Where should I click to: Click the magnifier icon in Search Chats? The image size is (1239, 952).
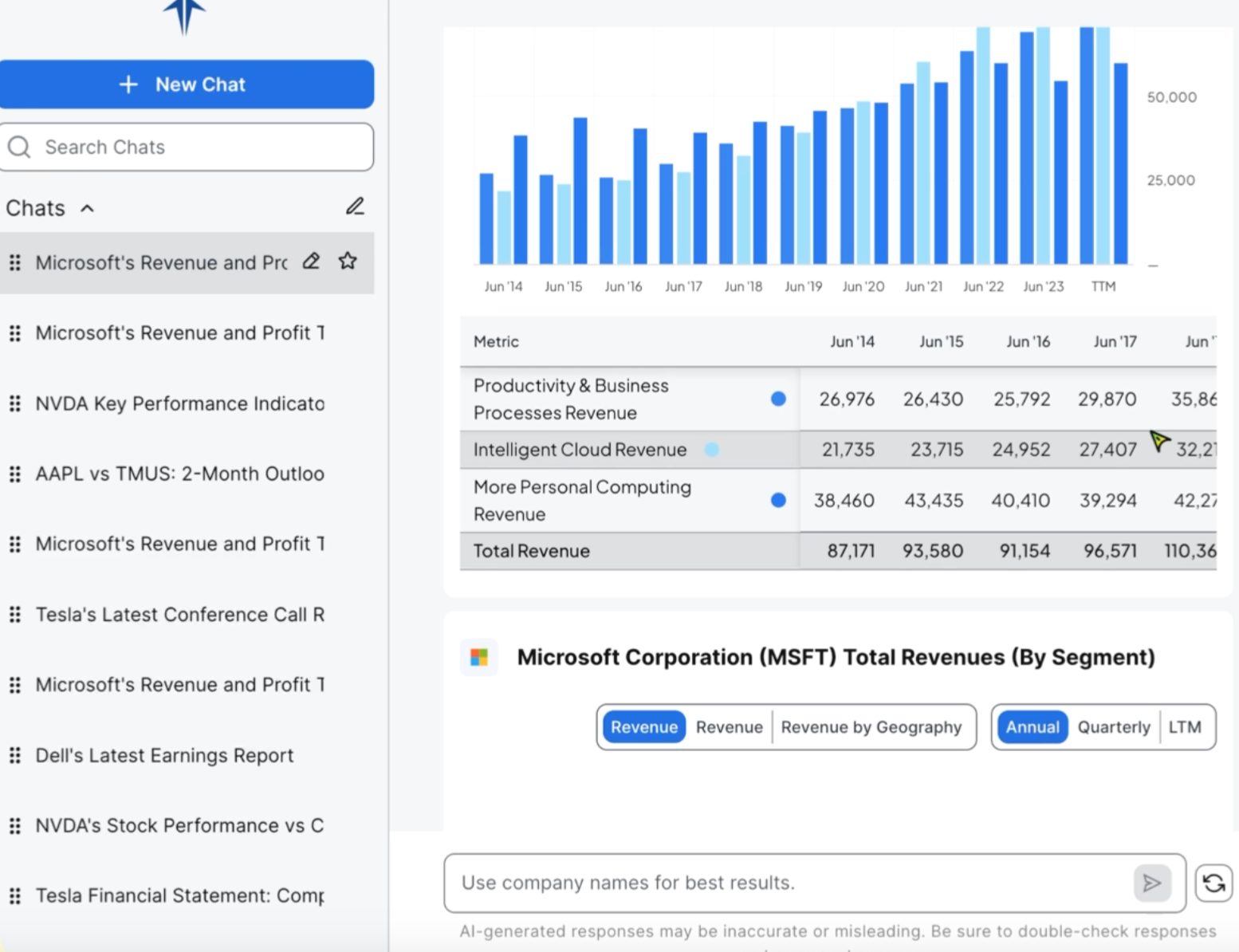click(19, 147)
